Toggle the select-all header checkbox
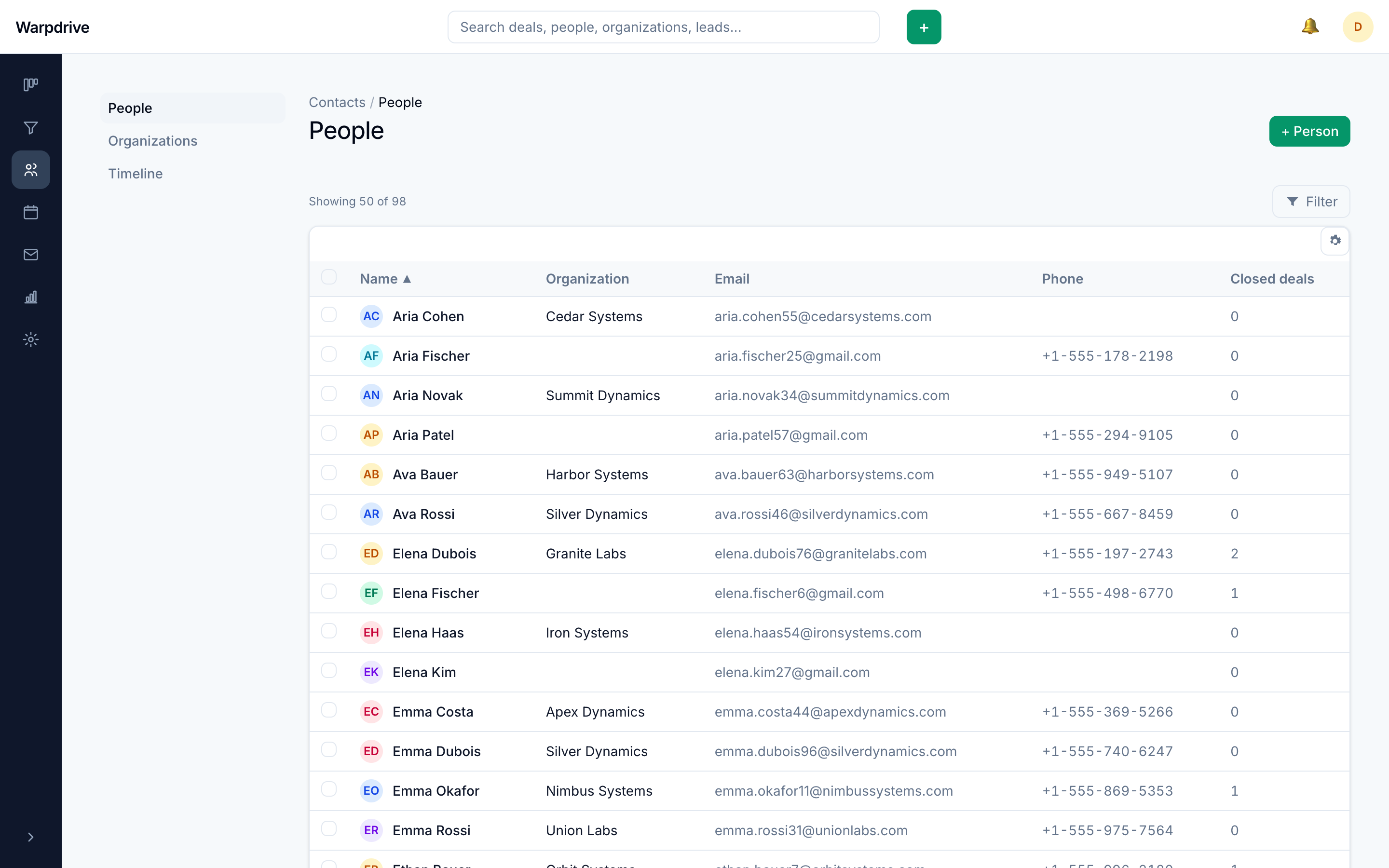The width and height of the screenshot is (1389, 868). point(329,277)
